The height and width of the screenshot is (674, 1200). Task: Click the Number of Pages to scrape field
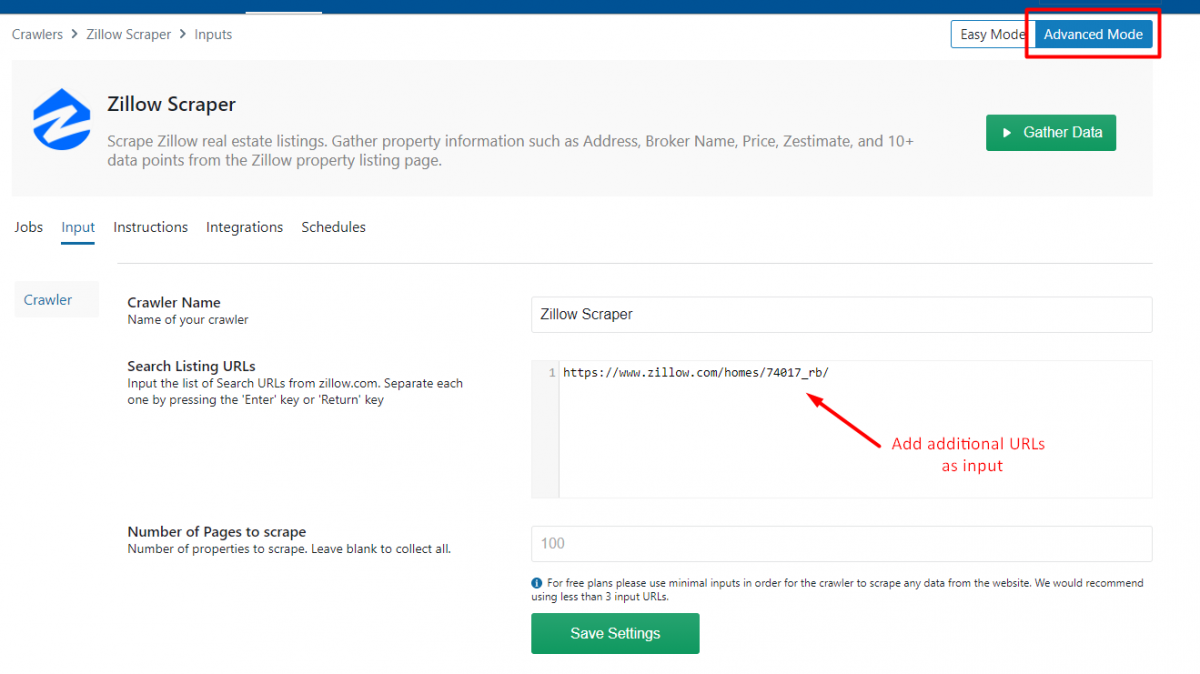(x=840, y=543)
